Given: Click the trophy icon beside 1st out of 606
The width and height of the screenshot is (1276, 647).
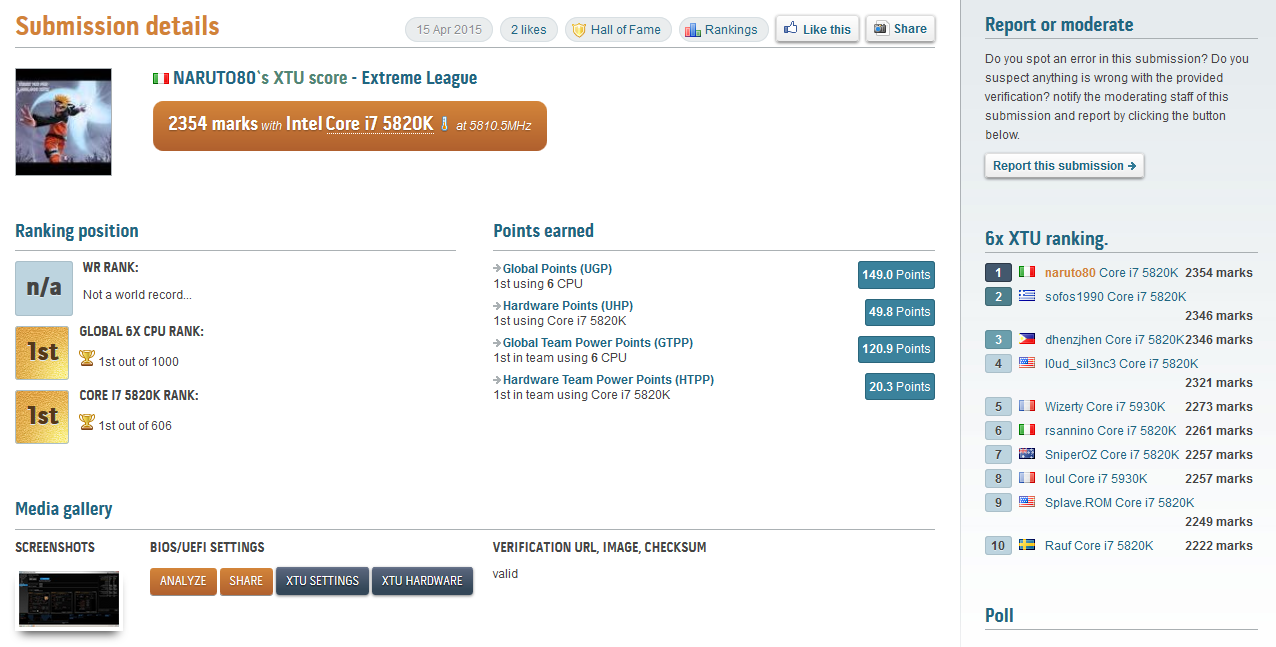Looking at the screenshot, I should click(x=87, y=422).
